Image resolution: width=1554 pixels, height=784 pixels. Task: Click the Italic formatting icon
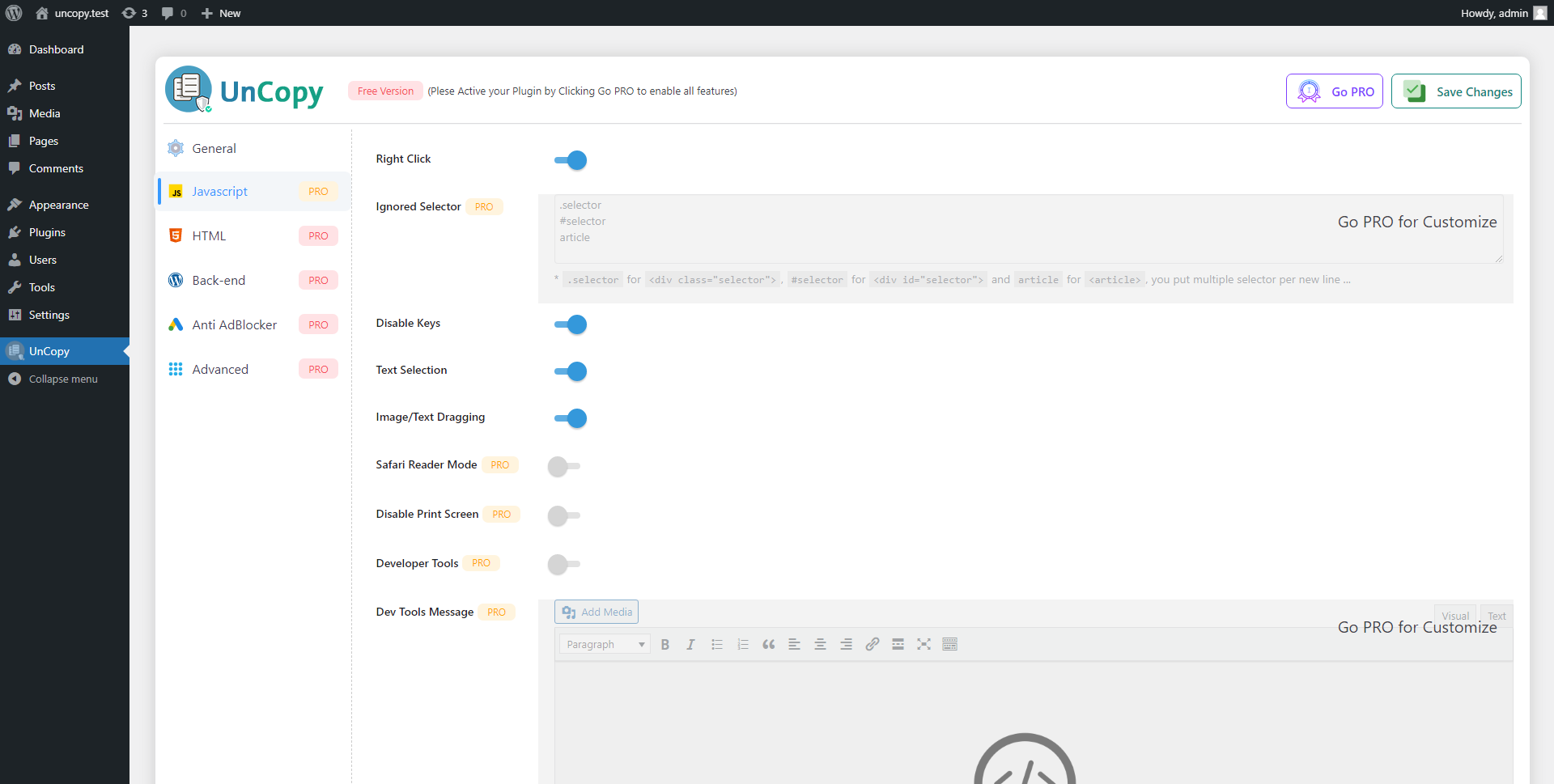[690, 645]
